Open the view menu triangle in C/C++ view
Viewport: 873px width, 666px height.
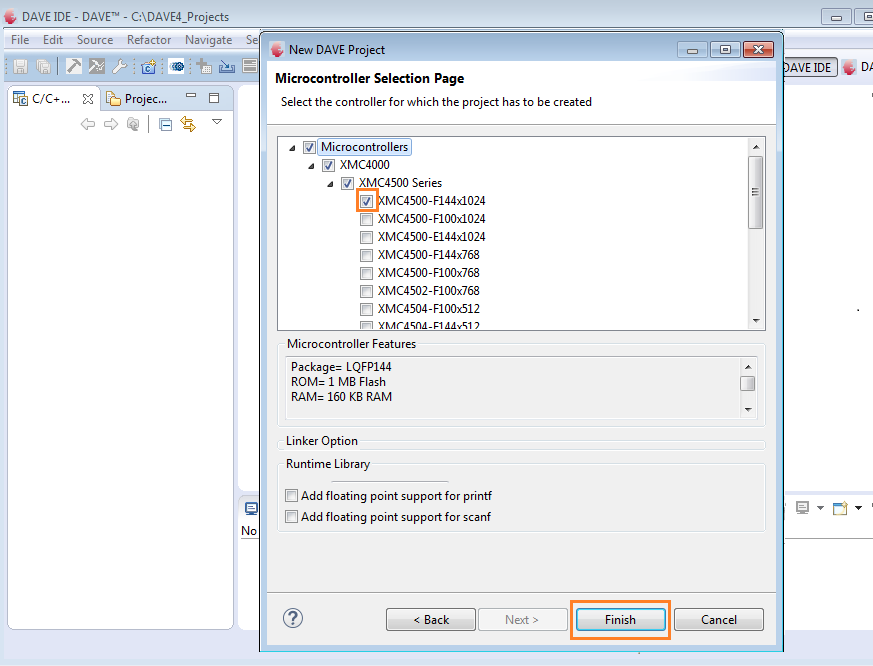(x=217, y=121)
